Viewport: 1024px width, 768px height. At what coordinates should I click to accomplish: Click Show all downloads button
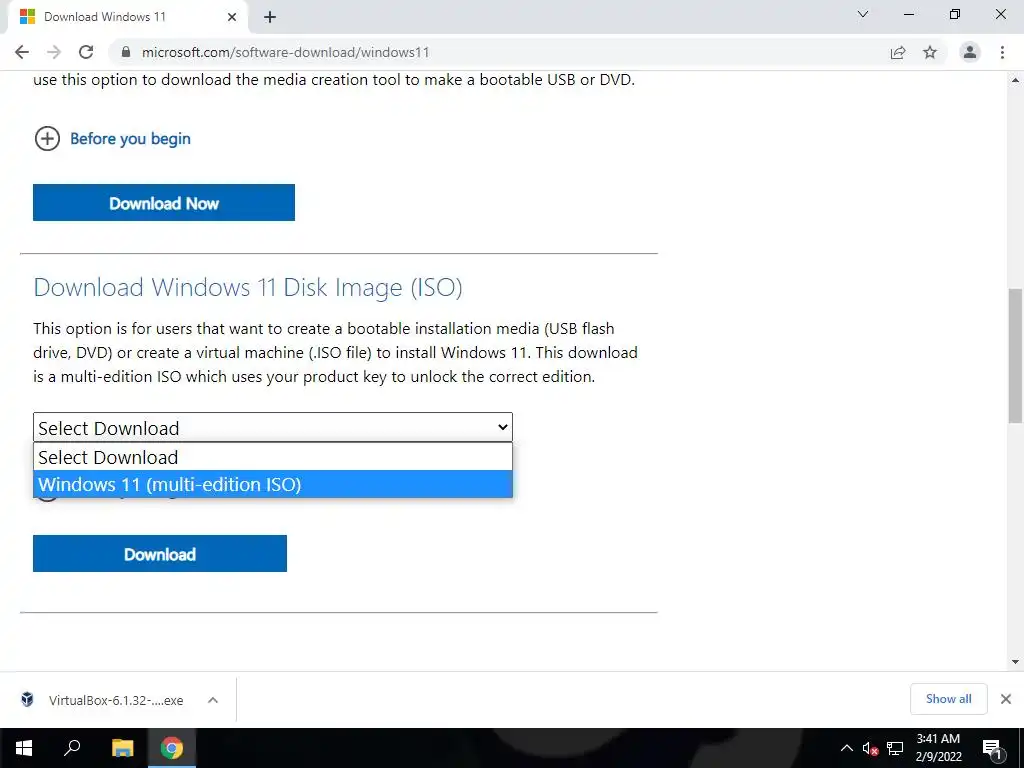948,699
